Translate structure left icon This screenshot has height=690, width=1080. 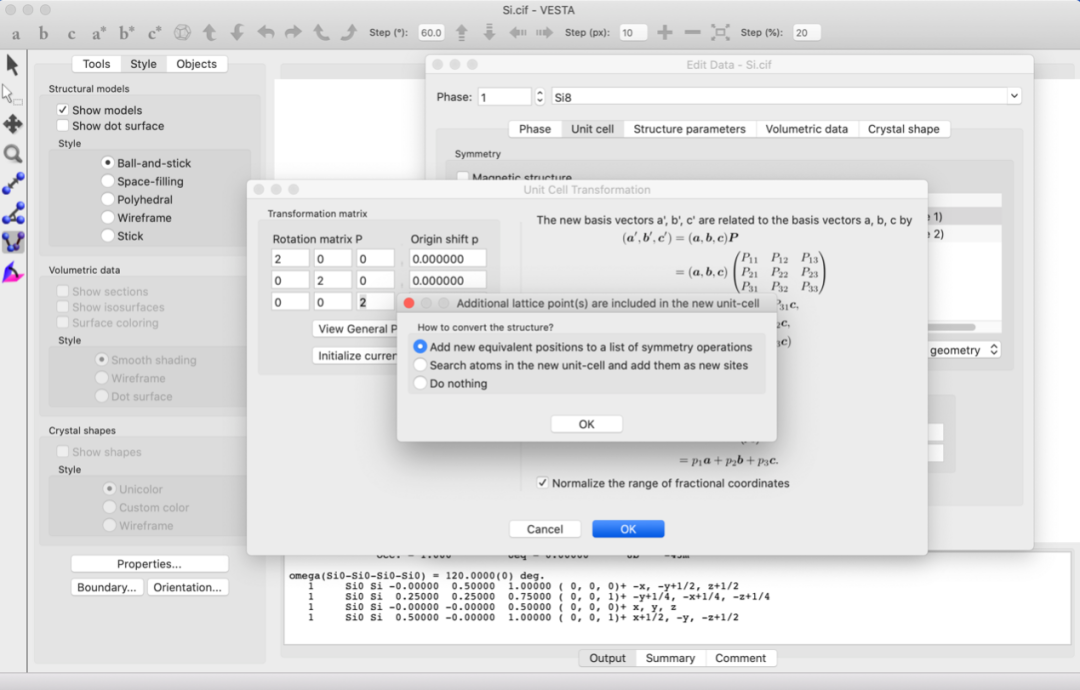coord(517,32)
